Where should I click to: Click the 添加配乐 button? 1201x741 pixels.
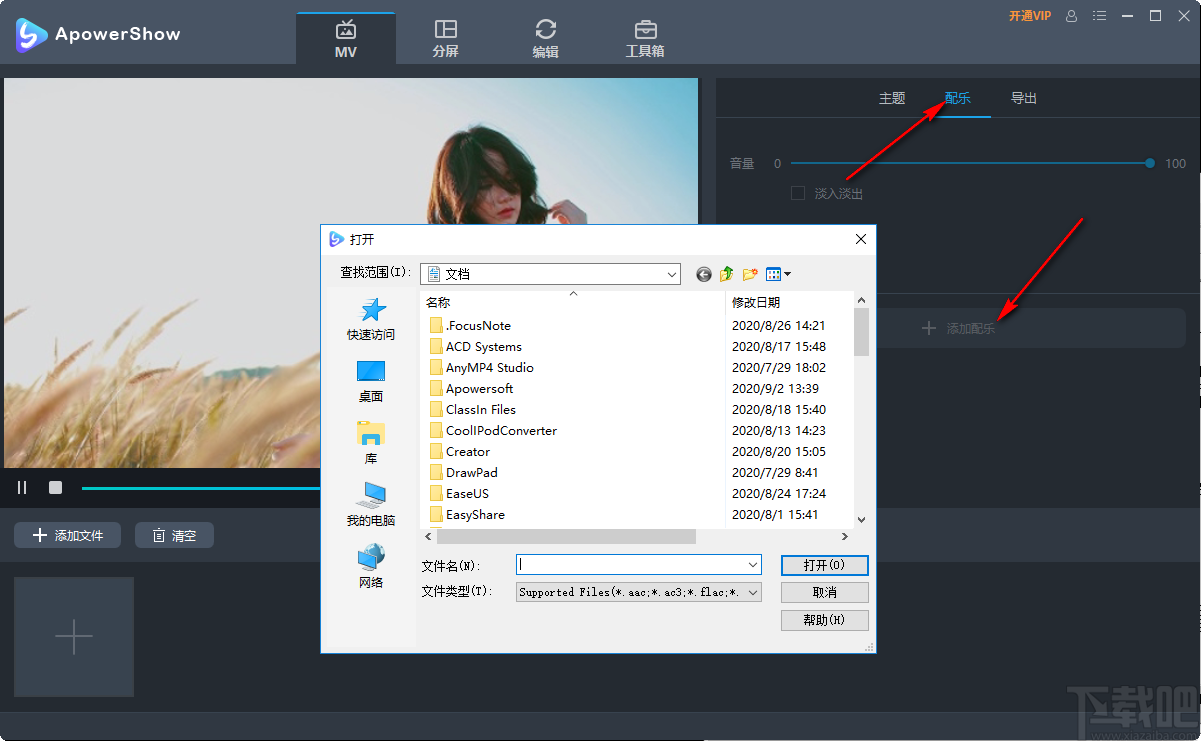[958, 328]
